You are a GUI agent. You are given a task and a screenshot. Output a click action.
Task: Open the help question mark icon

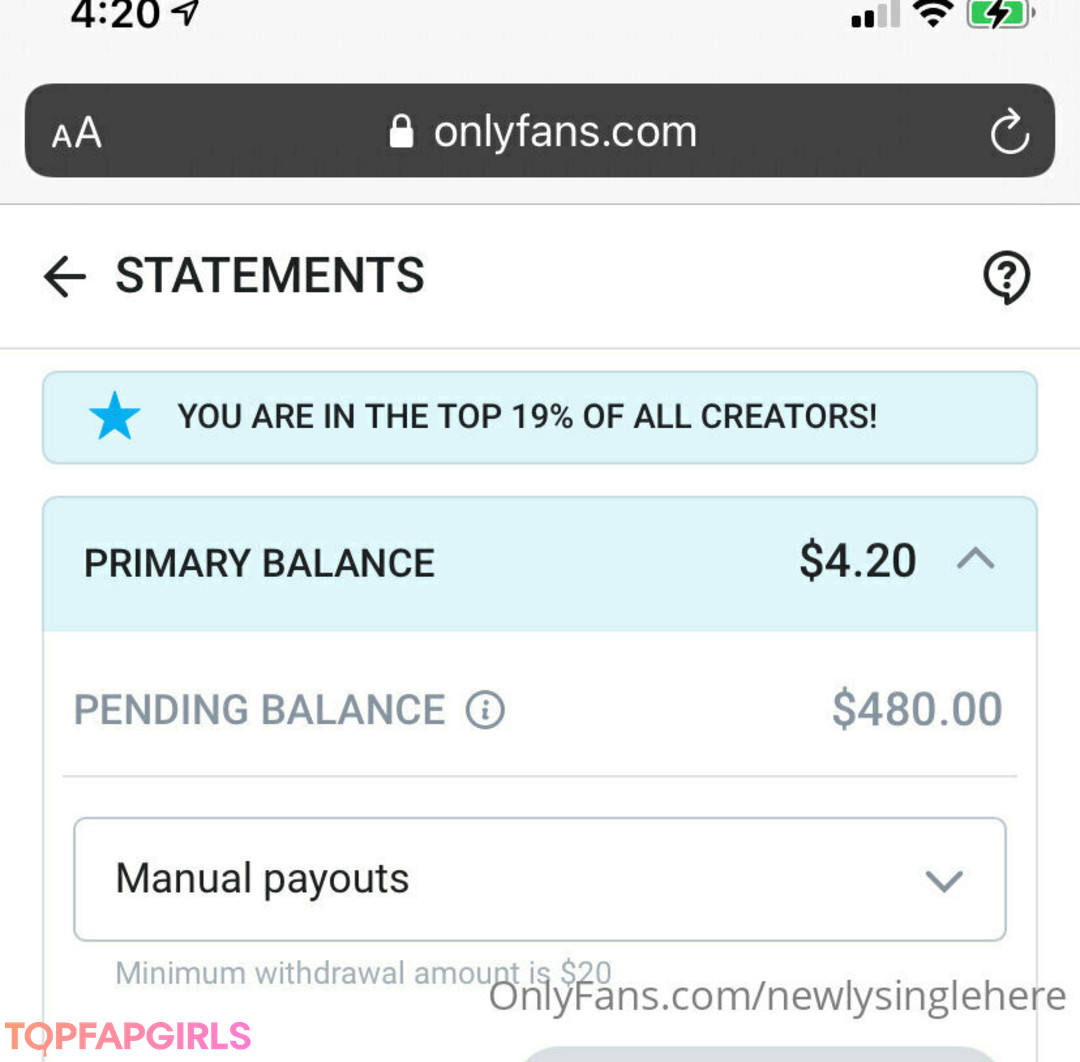1006,277
